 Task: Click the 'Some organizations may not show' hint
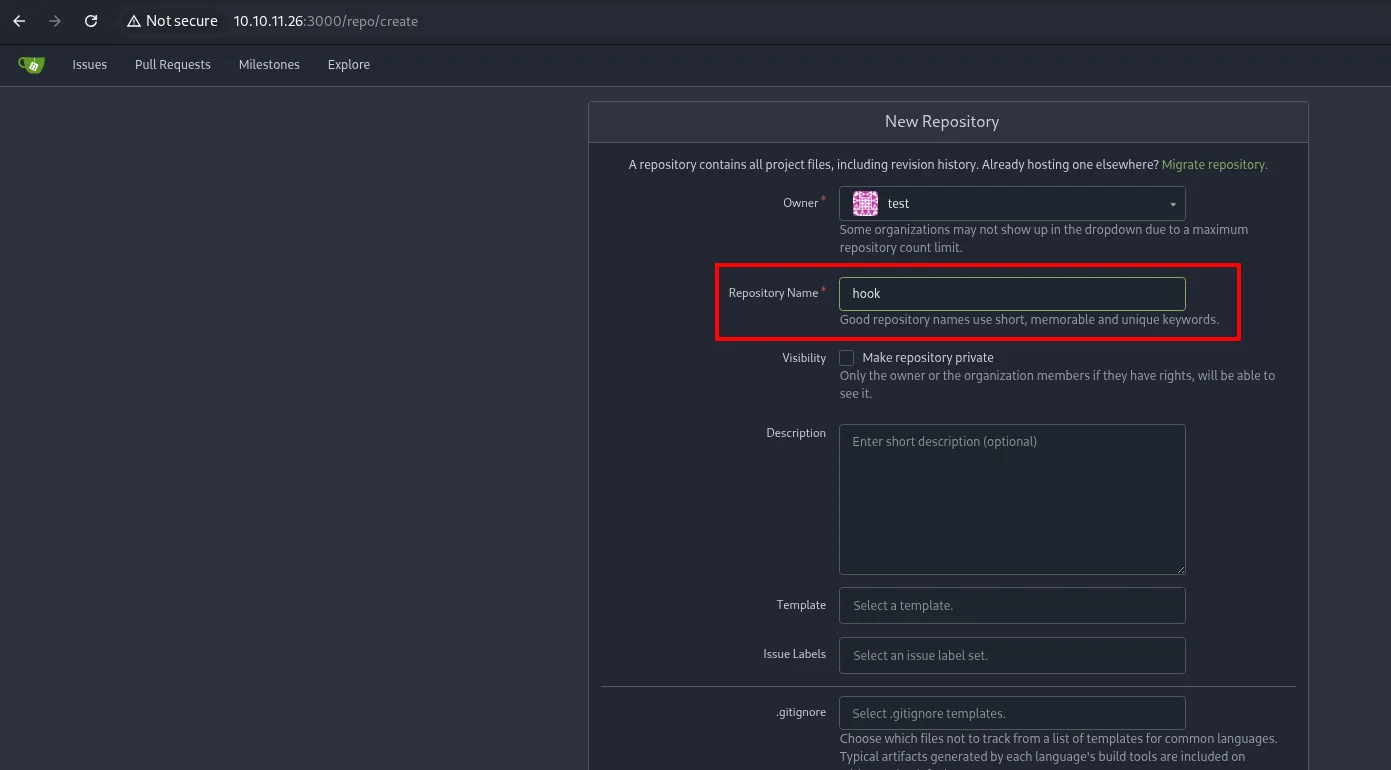pyautogui.click(x=1044, y=239)
